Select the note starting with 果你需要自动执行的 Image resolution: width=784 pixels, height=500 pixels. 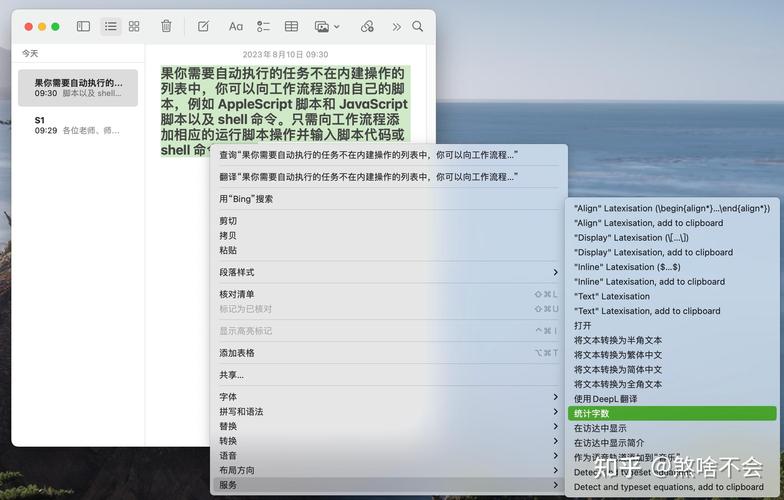[x=78, y=88]
